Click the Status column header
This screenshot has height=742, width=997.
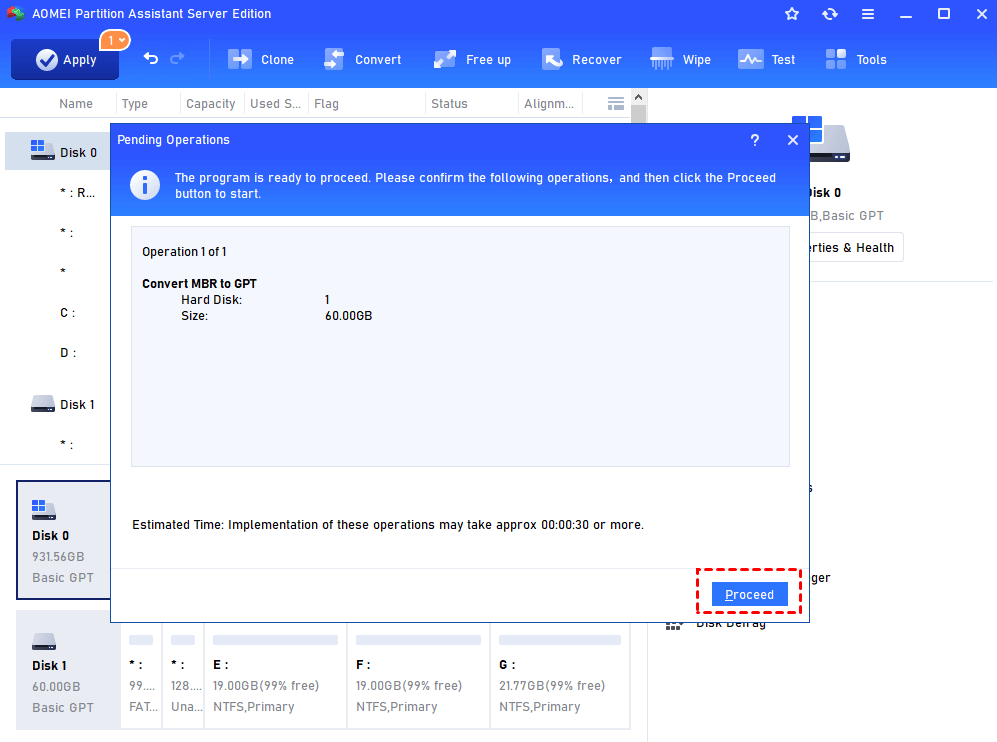pyautogui.click(x=450, y=104)
